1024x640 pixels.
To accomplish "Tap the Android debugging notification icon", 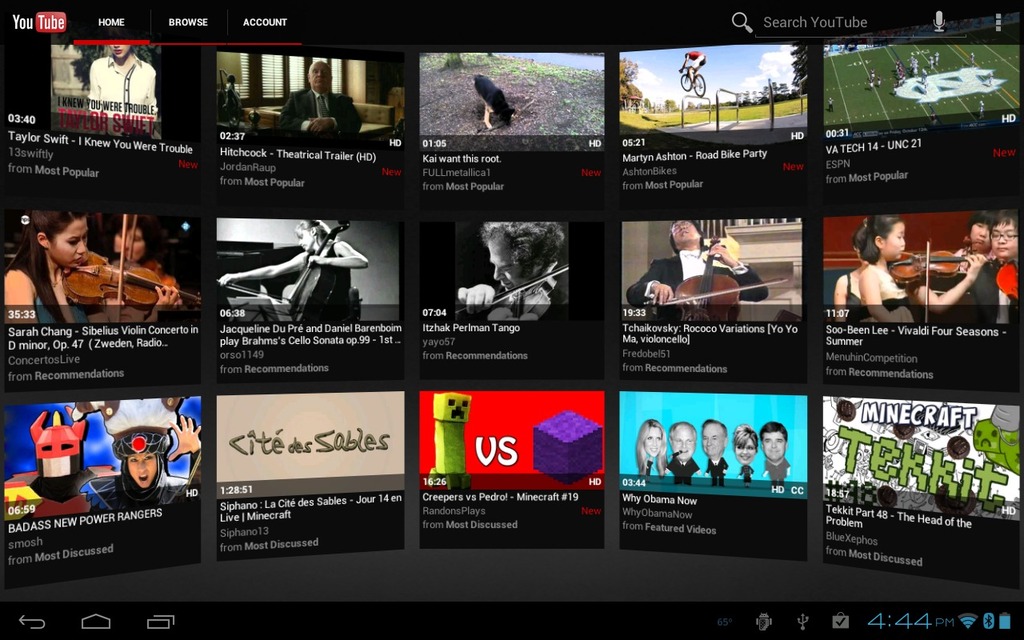I will point(763,622).
